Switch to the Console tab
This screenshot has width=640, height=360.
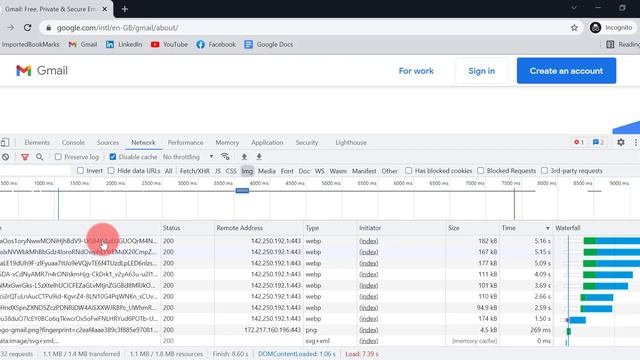click(73, 142)
